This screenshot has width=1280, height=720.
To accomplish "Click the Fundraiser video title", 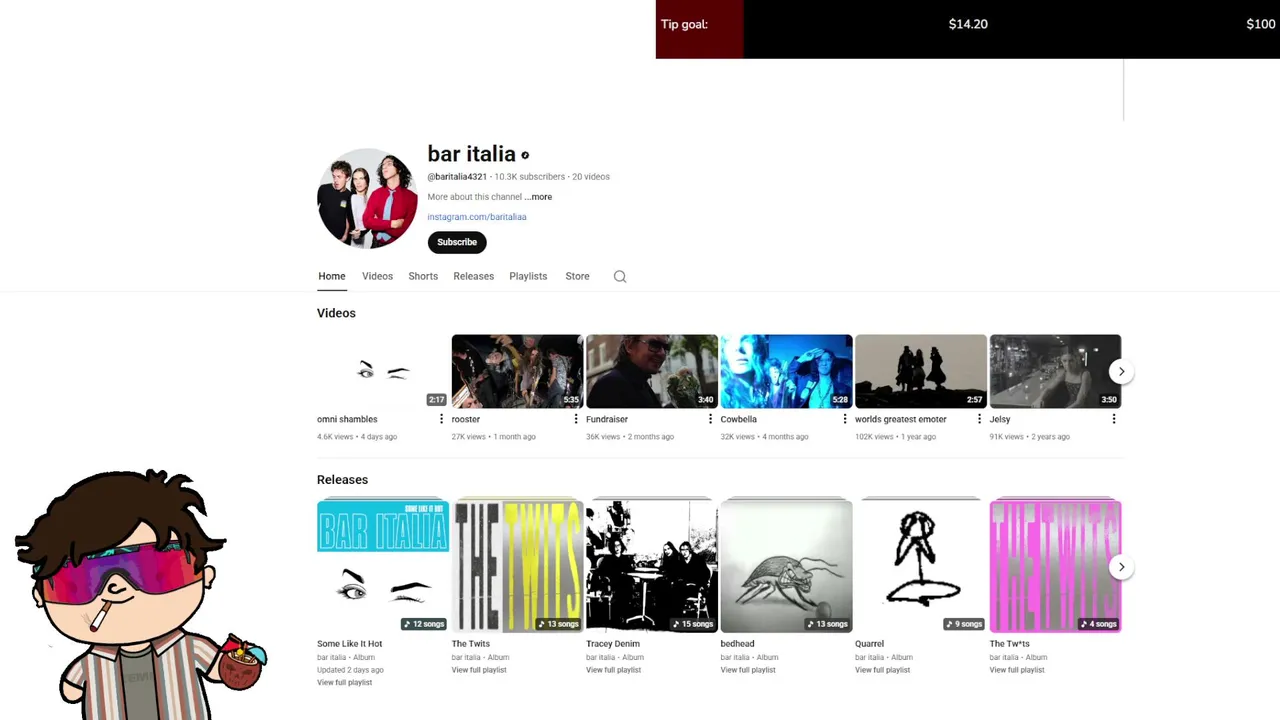I will pyautogui.click(x=607, y=419).
